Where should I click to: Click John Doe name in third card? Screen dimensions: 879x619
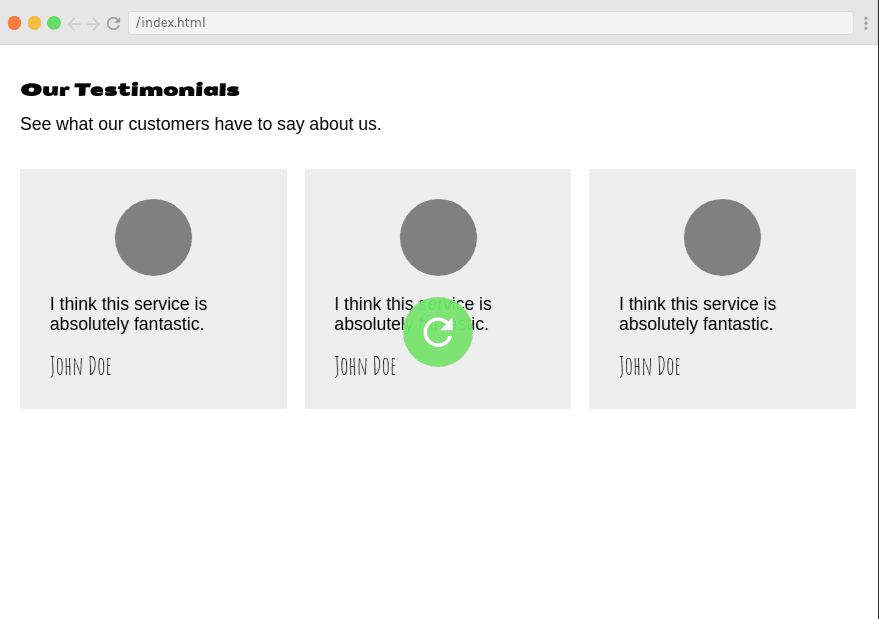[x=650, y=366]
